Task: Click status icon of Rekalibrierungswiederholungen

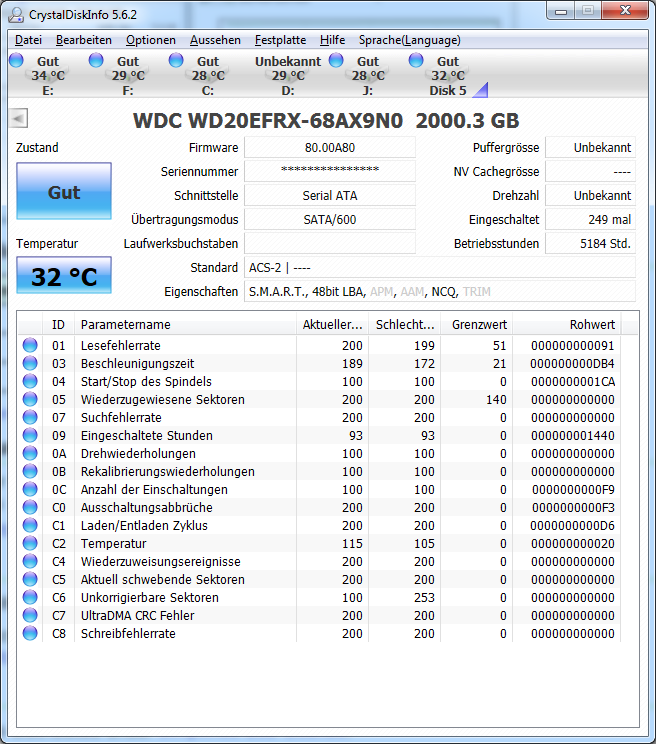Action: (30, 471)
